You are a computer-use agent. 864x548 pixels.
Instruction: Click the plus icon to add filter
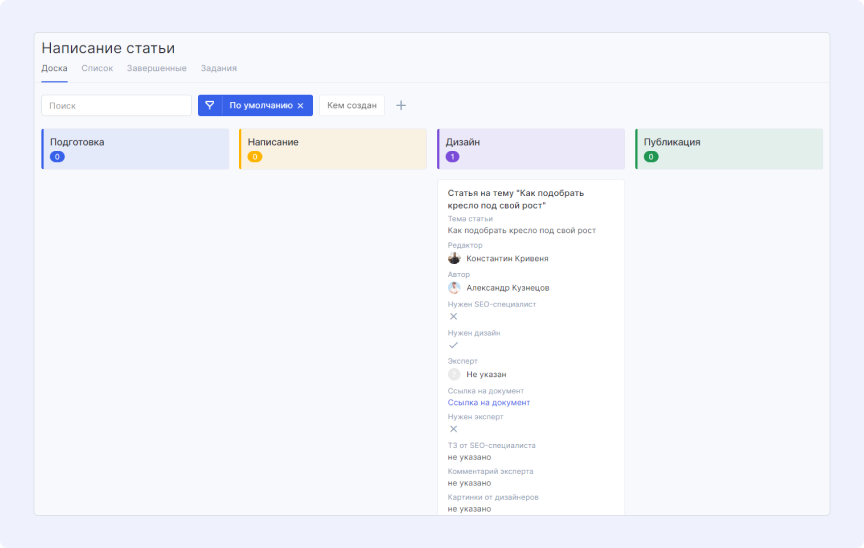(401, 105)
